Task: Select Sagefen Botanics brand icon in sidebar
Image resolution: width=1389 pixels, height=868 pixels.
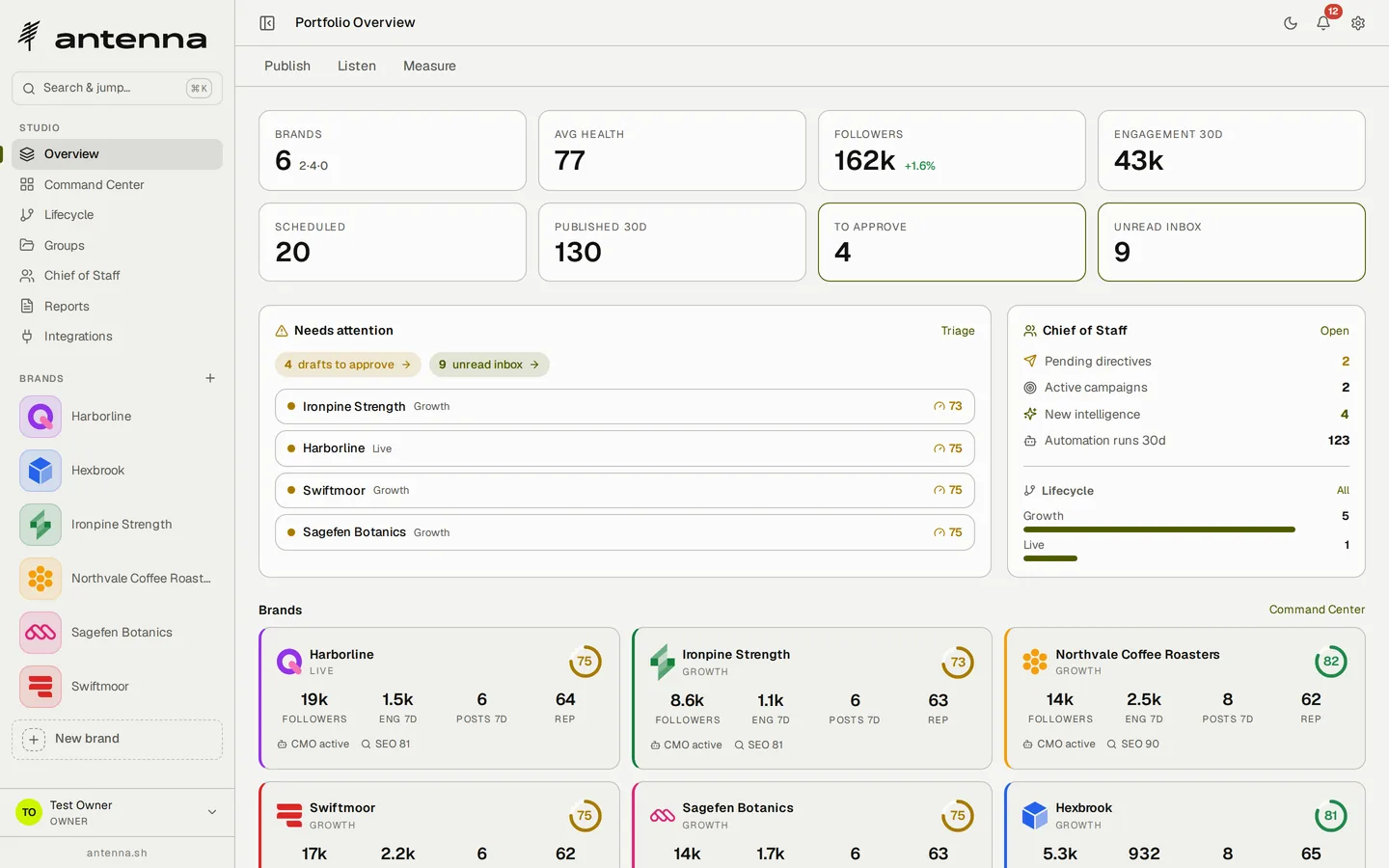Action: pos(41,633)
